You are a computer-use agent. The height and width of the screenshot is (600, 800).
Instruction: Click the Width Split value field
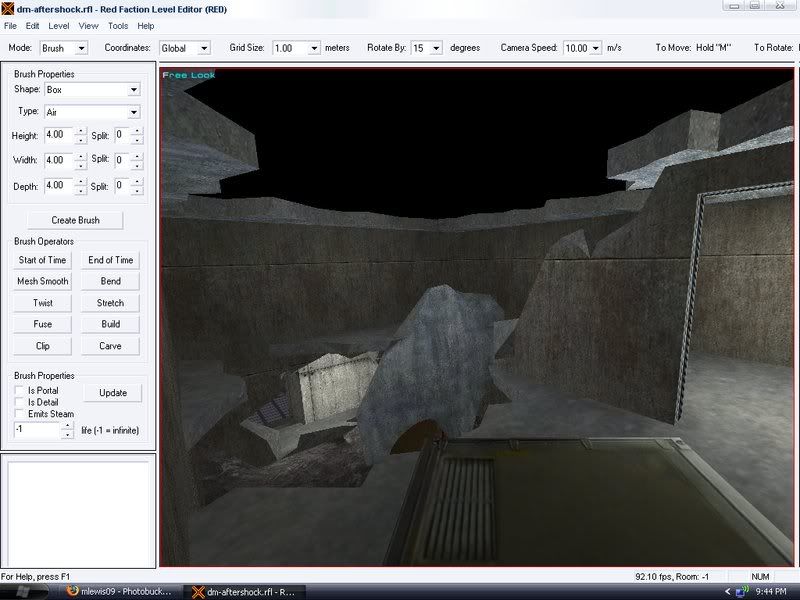click(122, 161)
